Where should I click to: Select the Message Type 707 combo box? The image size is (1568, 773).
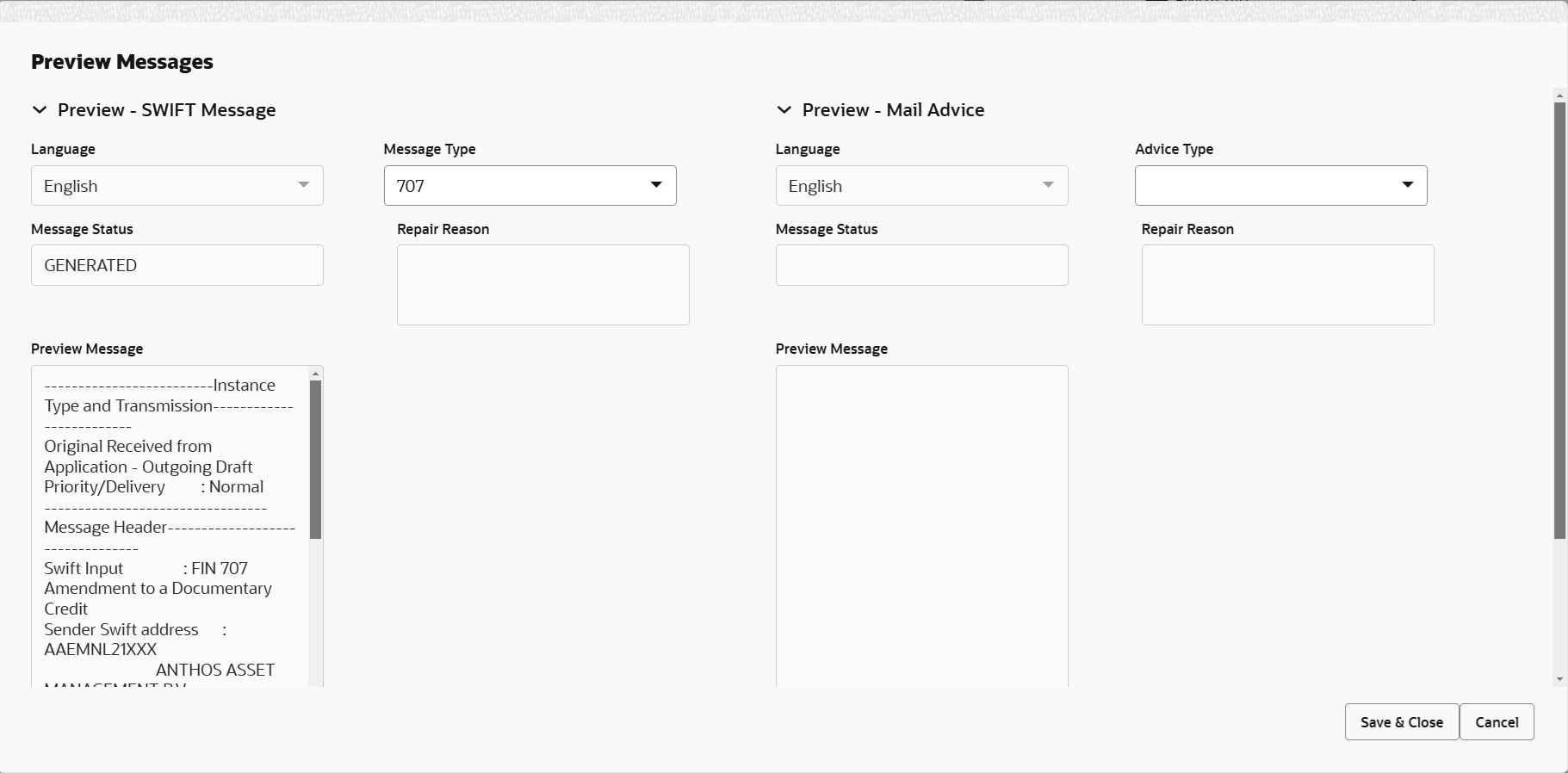pos(530,185)
